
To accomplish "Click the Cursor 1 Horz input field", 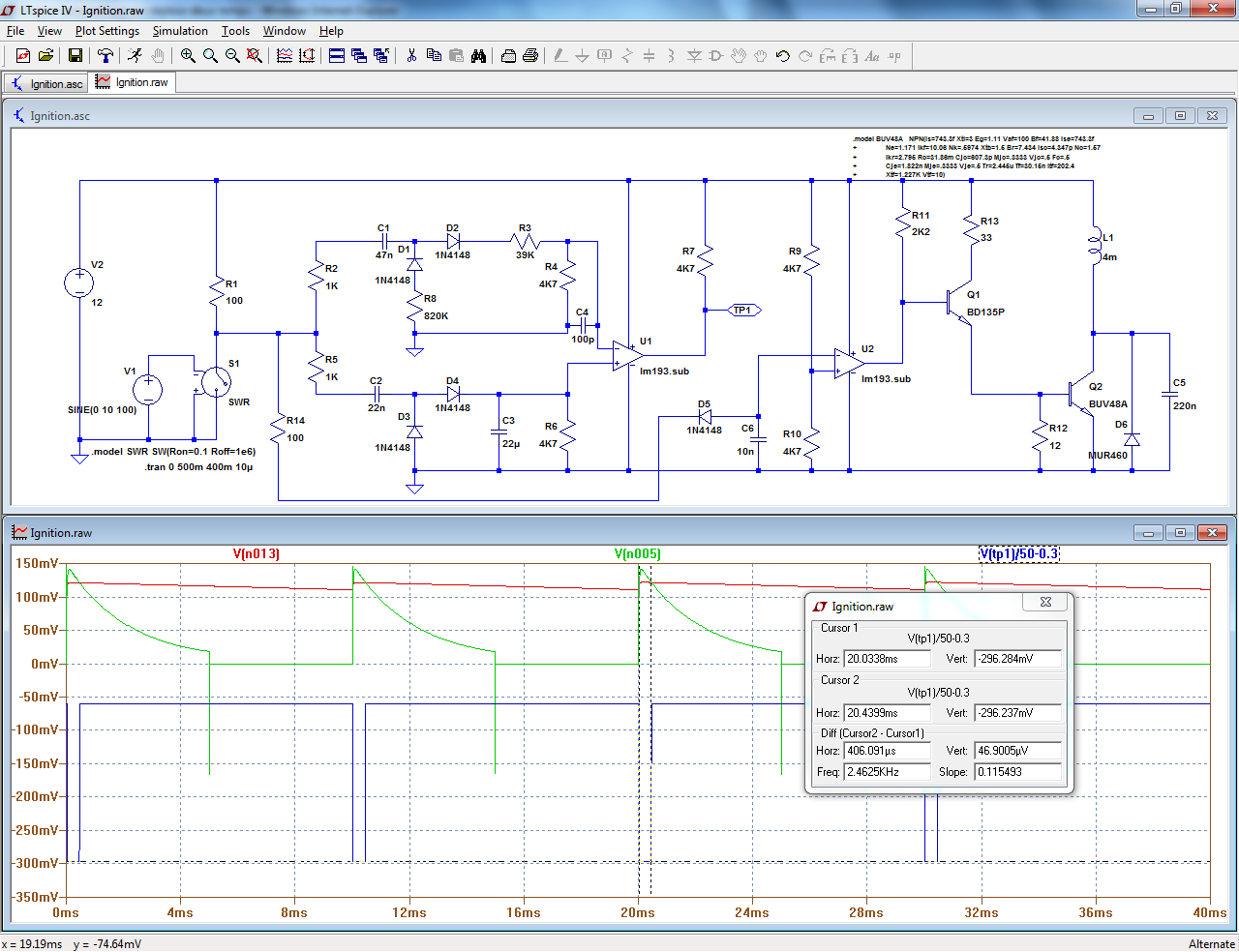I will point(887,659).
